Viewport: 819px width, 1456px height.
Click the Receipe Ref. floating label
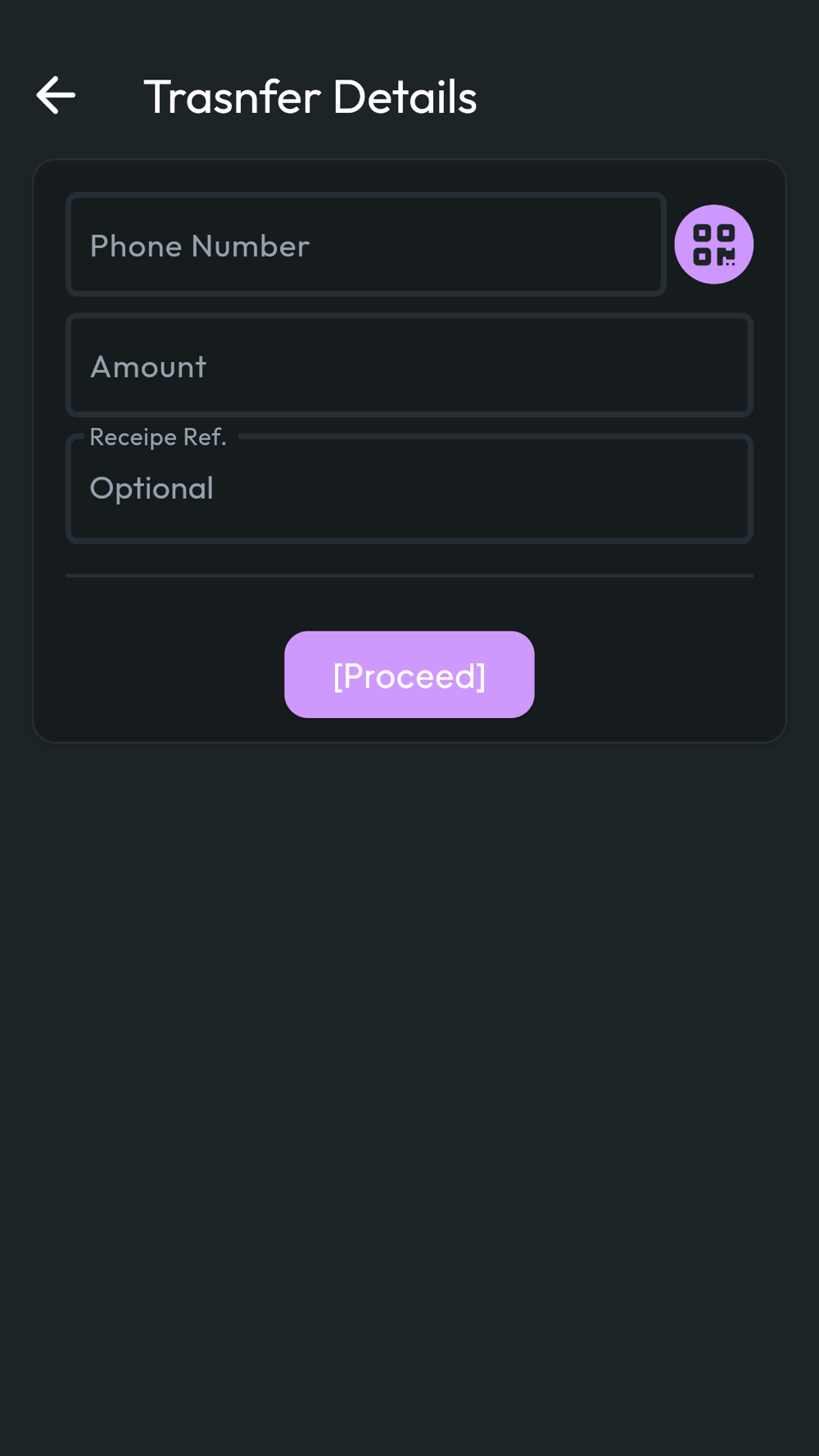pos(157,437)
